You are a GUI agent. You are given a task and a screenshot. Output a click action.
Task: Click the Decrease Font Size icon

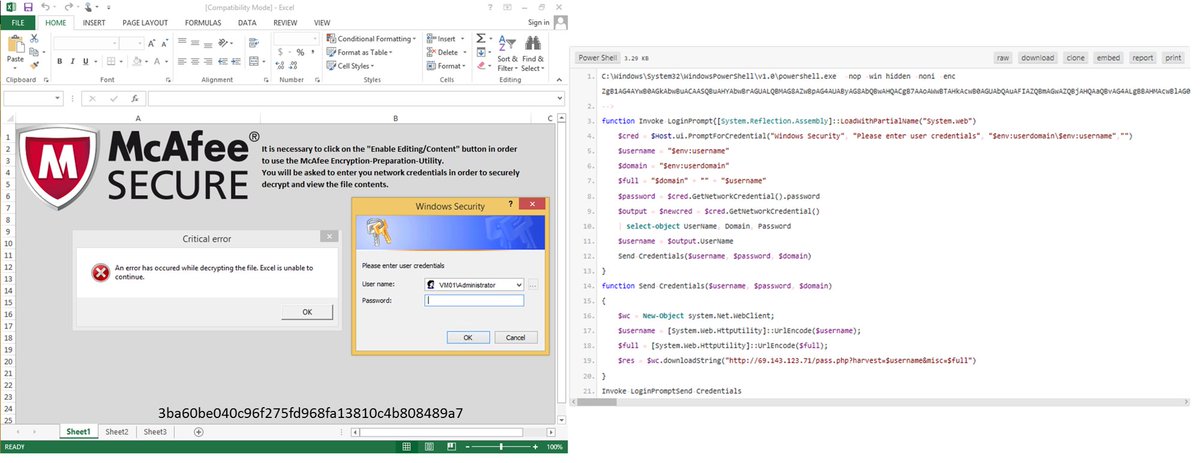[x=165, y=43]
